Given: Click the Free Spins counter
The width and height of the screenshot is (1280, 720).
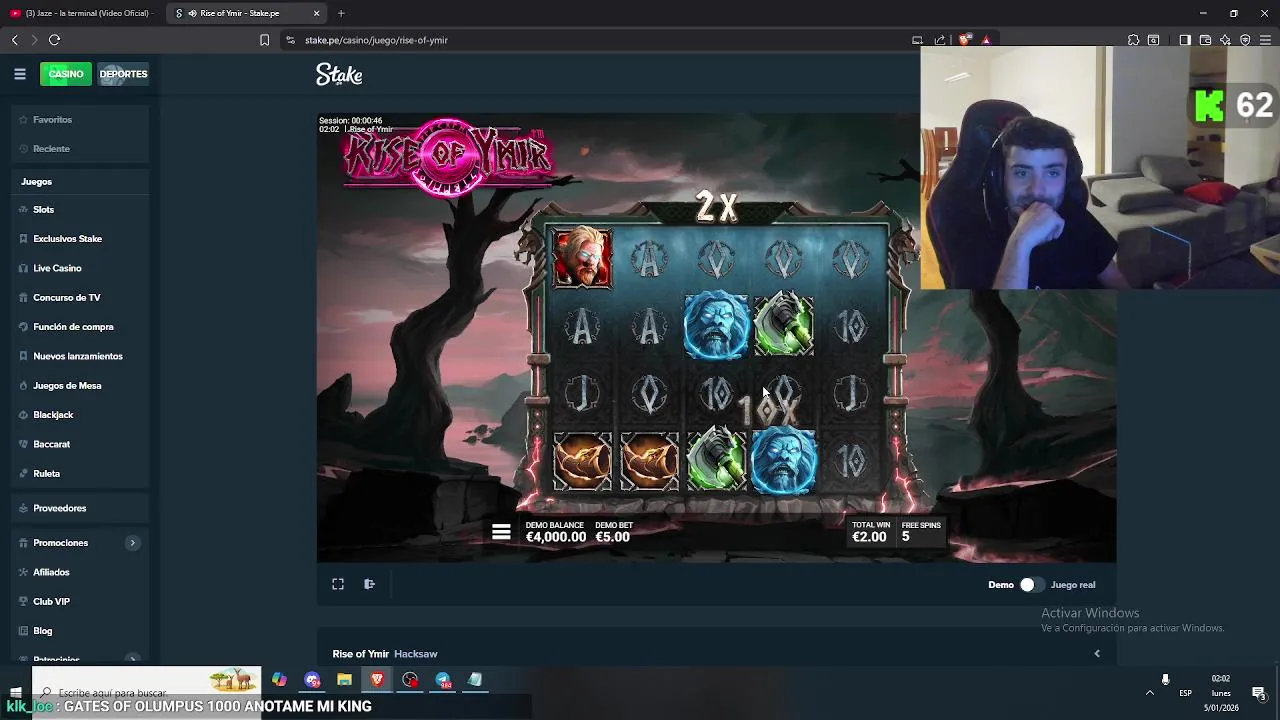Looking at the screenshot, I should (x=920, y=532).
